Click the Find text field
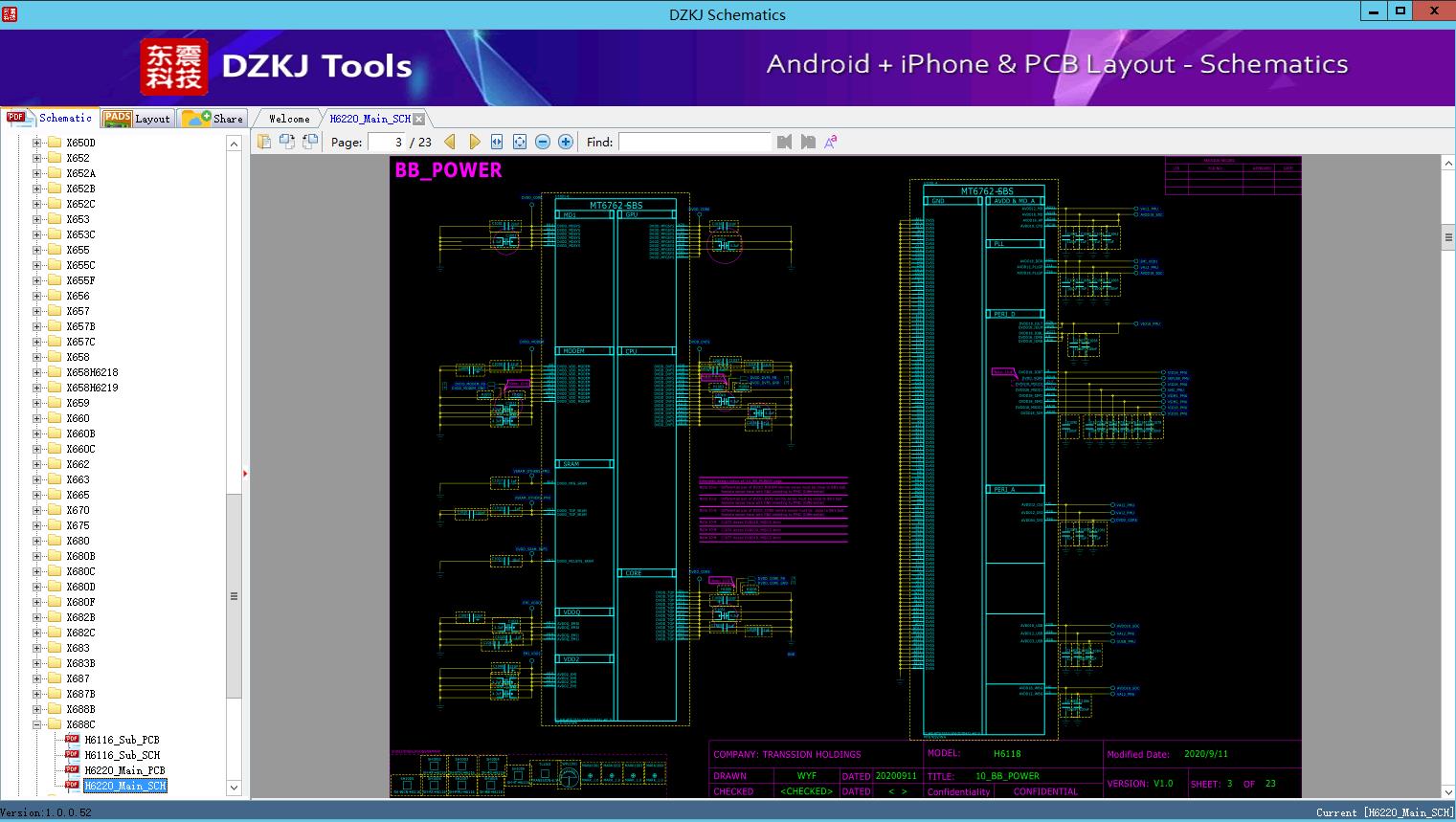The width and height of the screenshot is (1456, 822). pos(694,142)
